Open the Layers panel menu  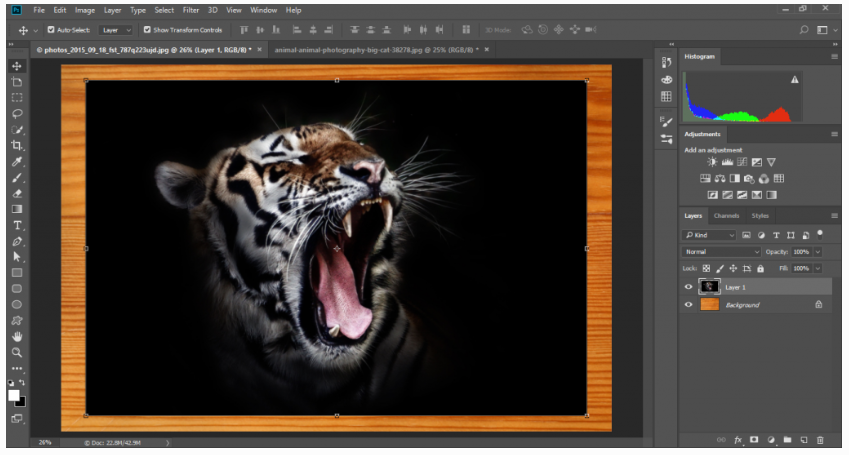(x=834, y=216)
